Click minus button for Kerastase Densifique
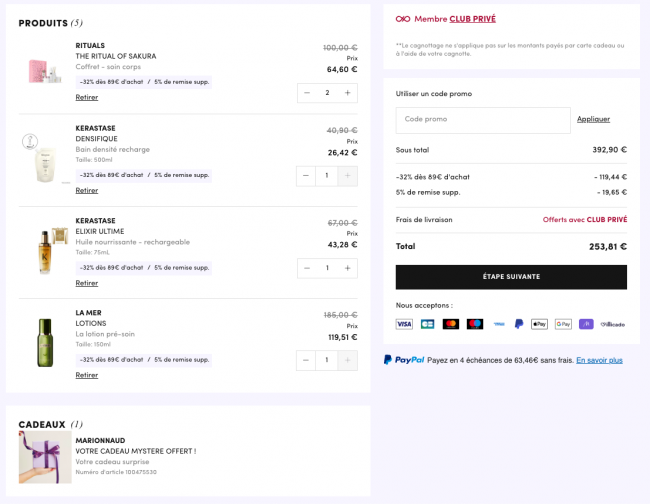 (x=306, y=176)
